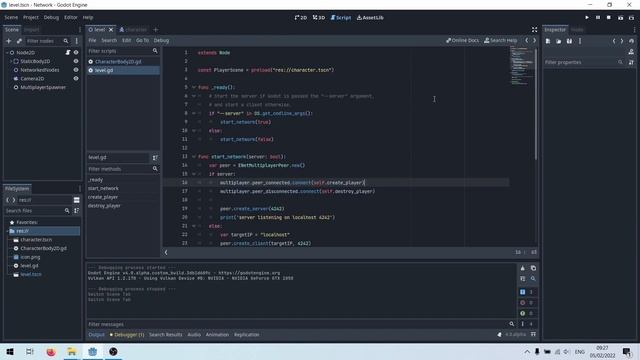Toggle visibility of Camera2D
640x360 pixels.
click(x=76, y=78)
